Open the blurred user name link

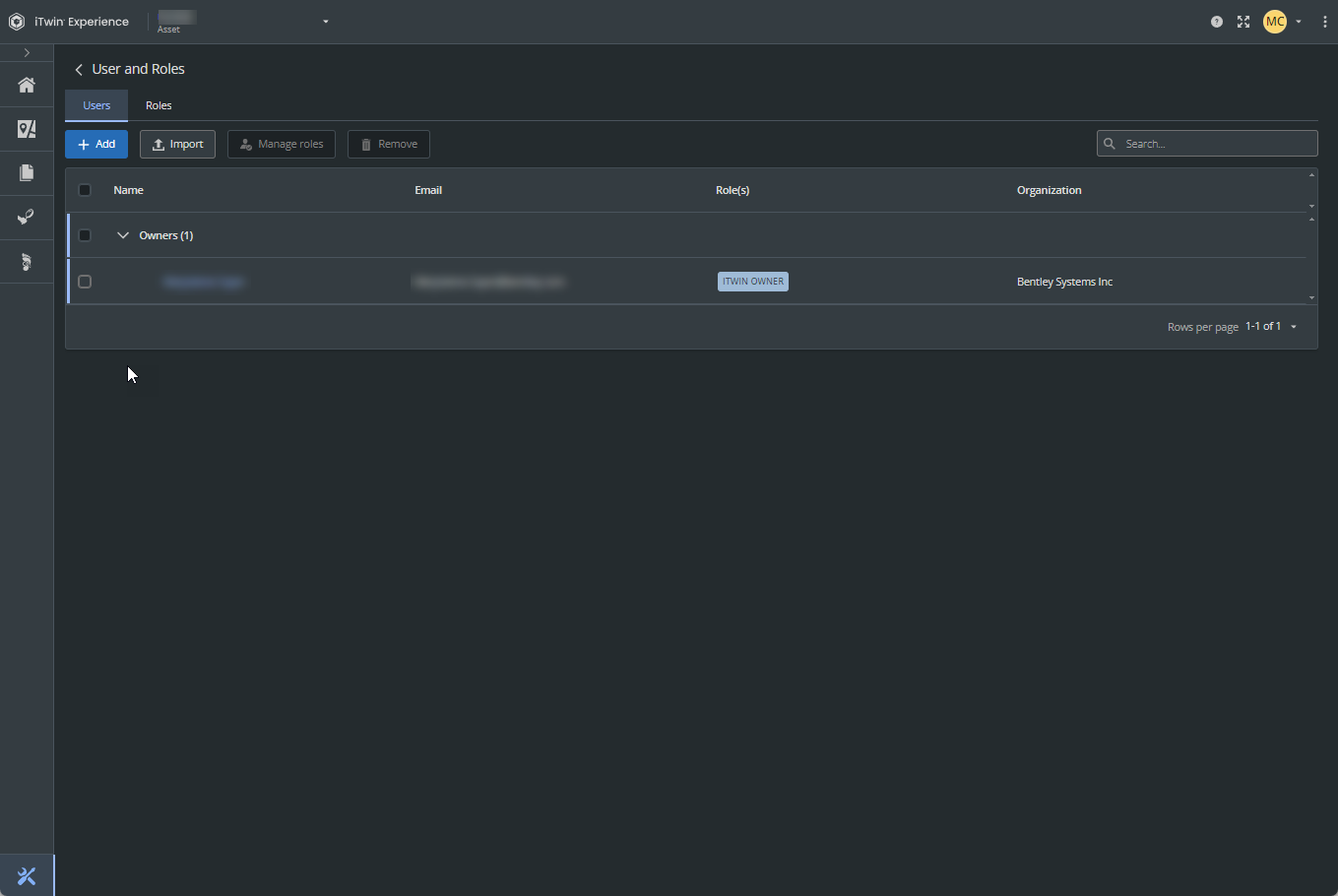203,282
